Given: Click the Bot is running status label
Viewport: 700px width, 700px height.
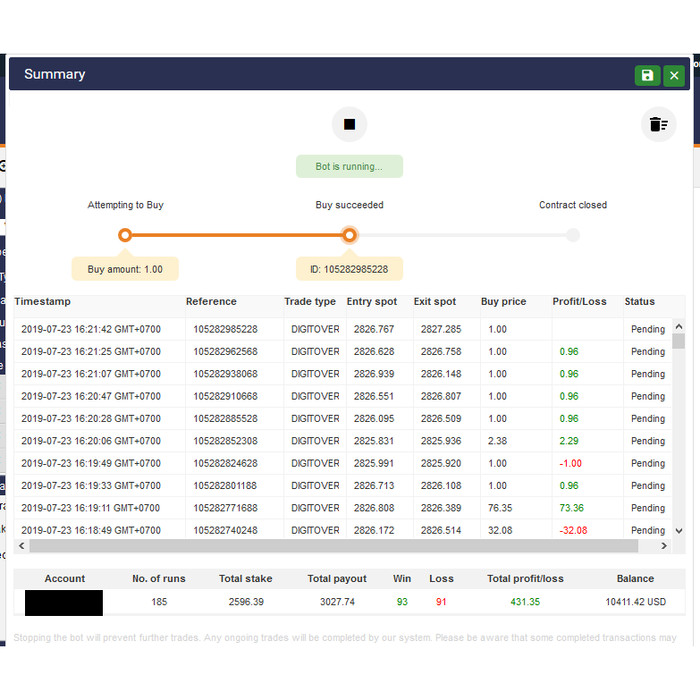Looking at the screenshot, I should (349, 166).
